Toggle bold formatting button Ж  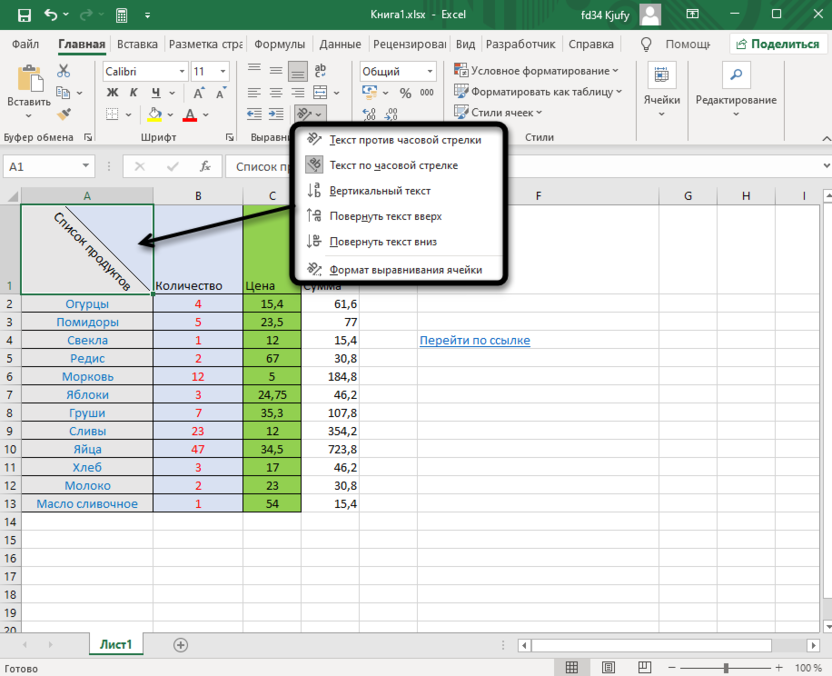click(111, 93)
